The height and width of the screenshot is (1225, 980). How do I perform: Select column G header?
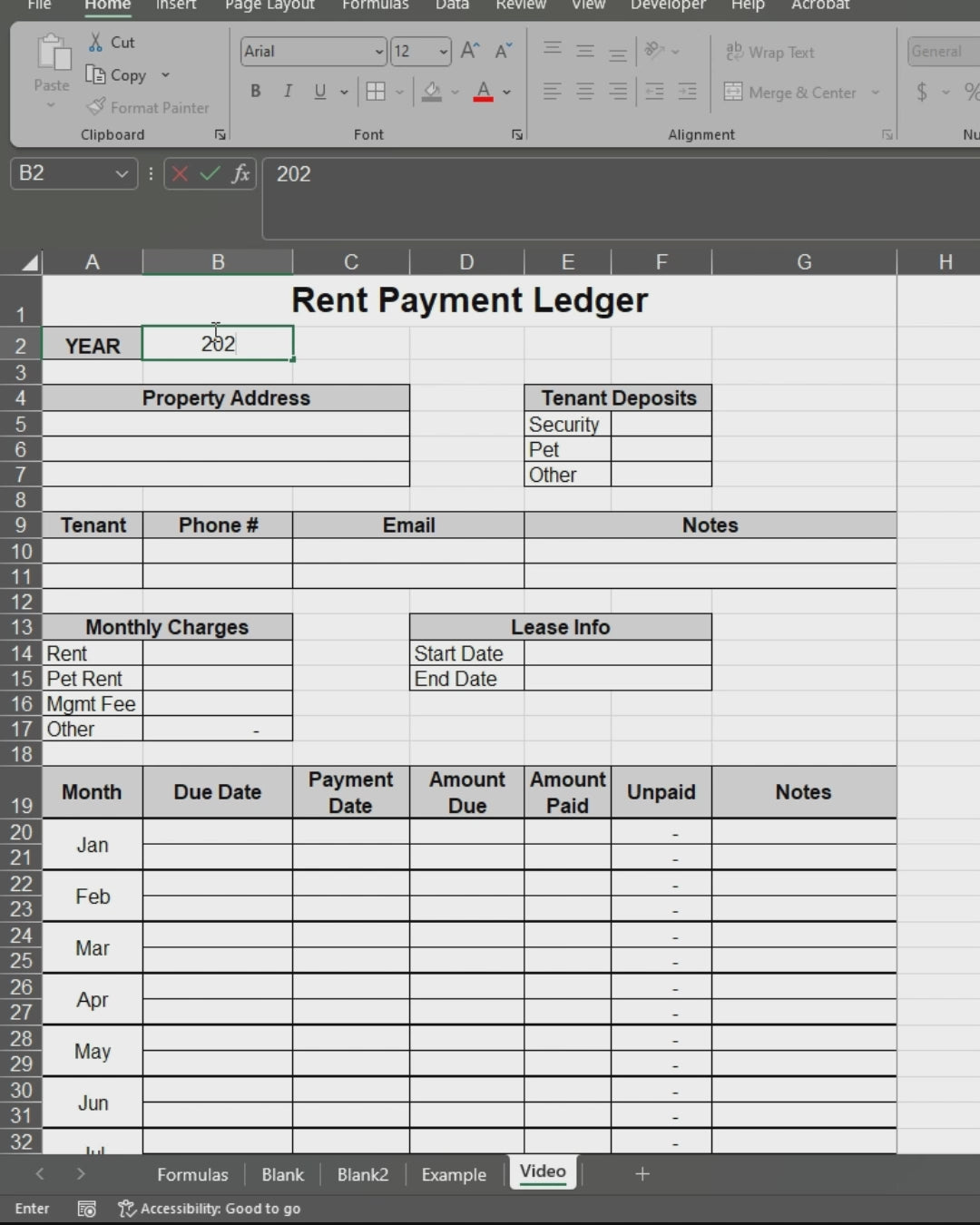(804, 262)
